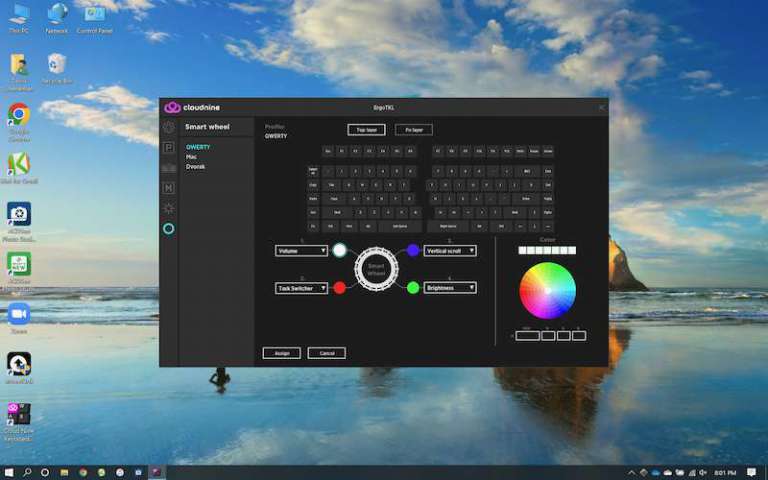768x480 pixels.
Task: Switch to the Fn layer tab
Action: tap(413, 130)
